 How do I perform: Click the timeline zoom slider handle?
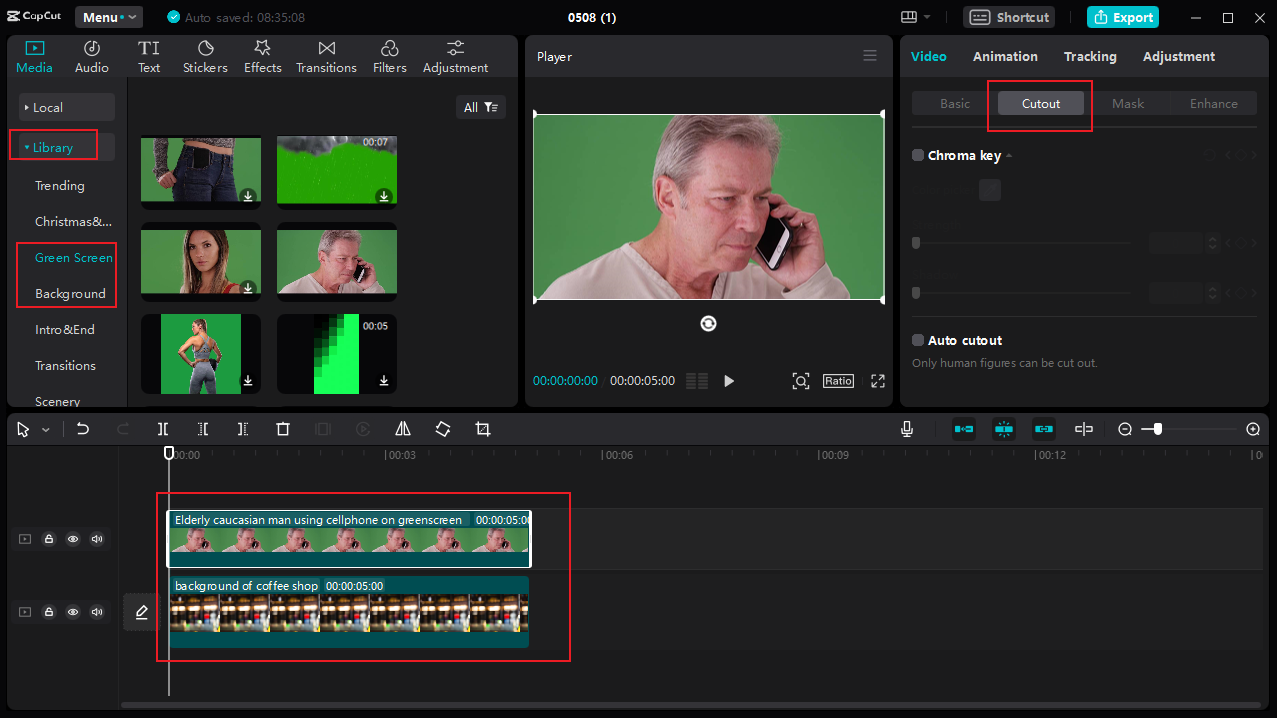tap(1157, 429)
